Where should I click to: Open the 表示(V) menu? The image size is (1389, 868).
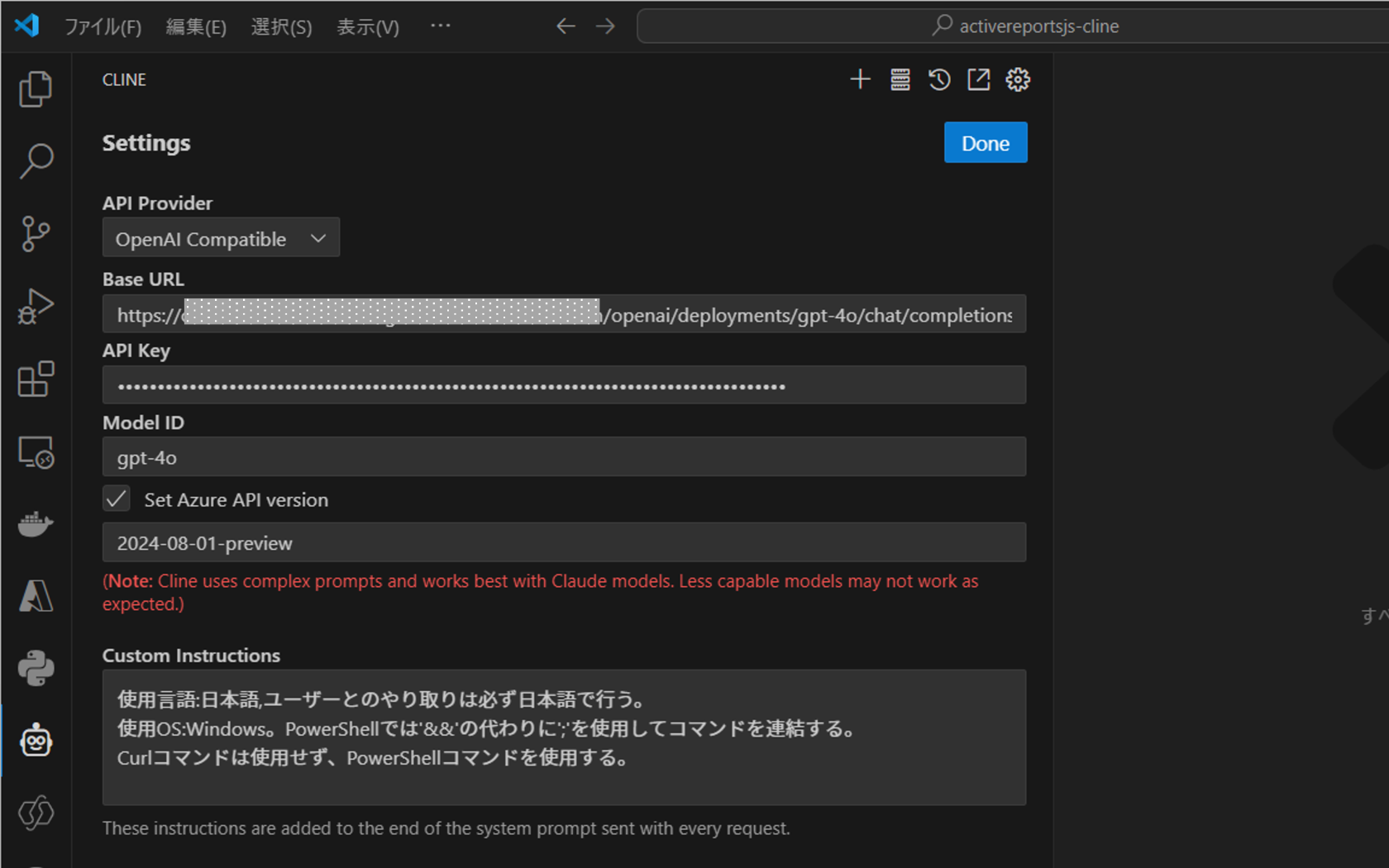point(368,26)
